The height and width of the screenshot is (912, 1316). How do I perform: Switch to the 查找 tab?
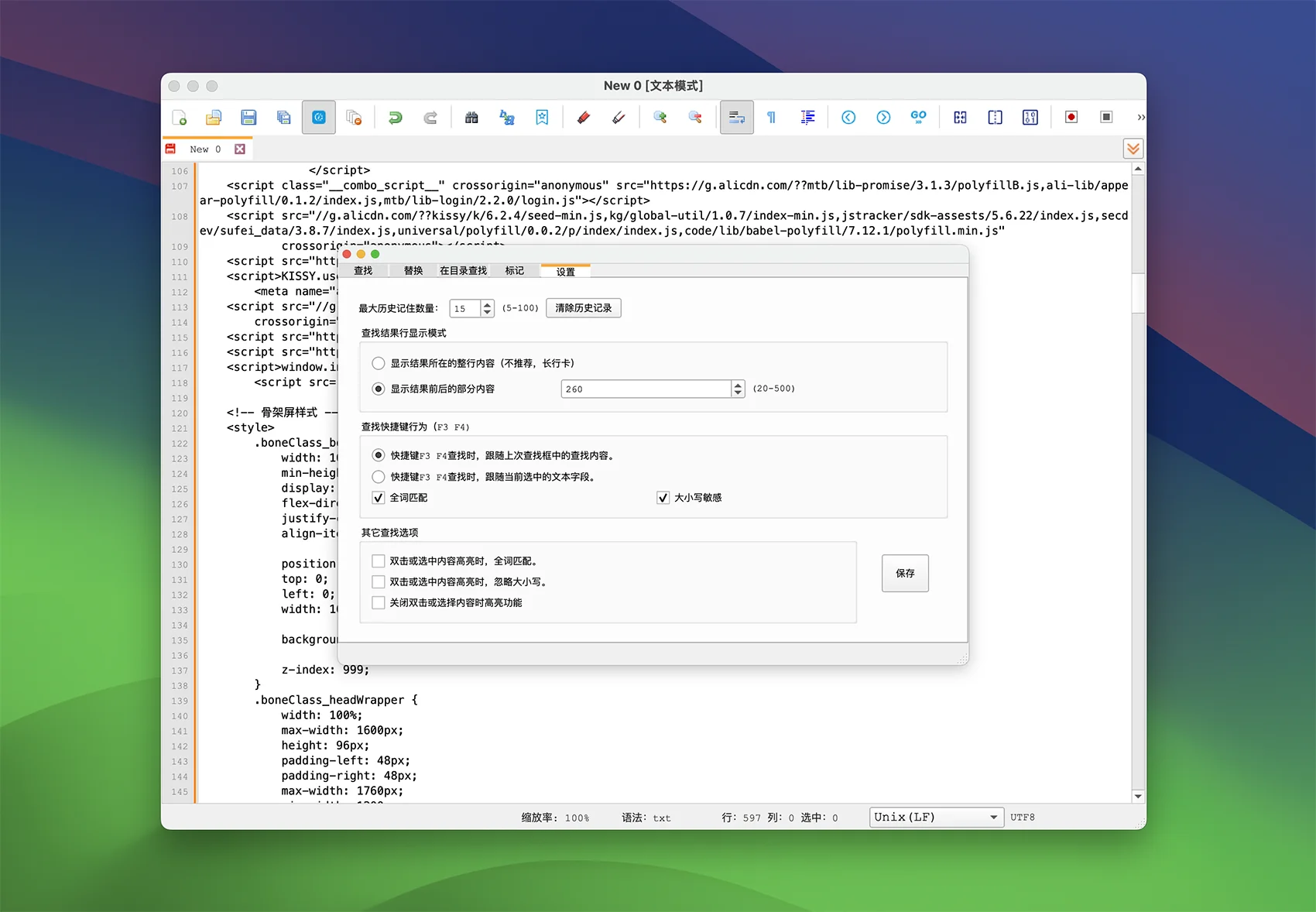tap(363, 271)
